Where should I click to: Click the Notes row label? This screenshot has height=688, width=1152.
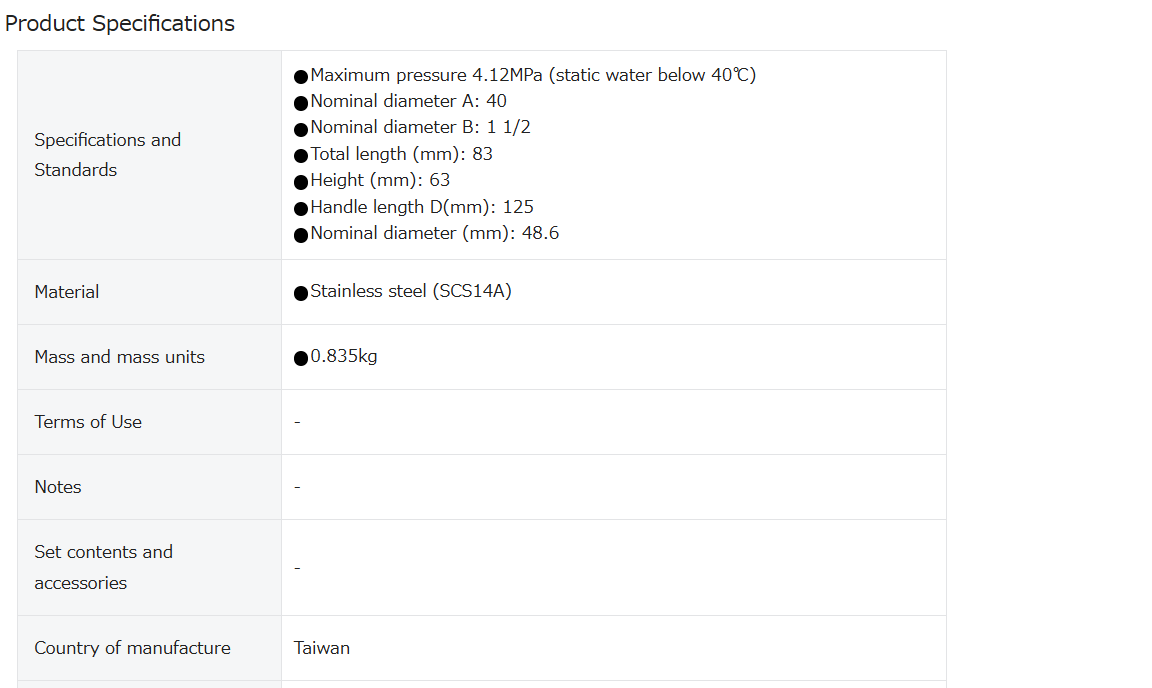point(58,487)
